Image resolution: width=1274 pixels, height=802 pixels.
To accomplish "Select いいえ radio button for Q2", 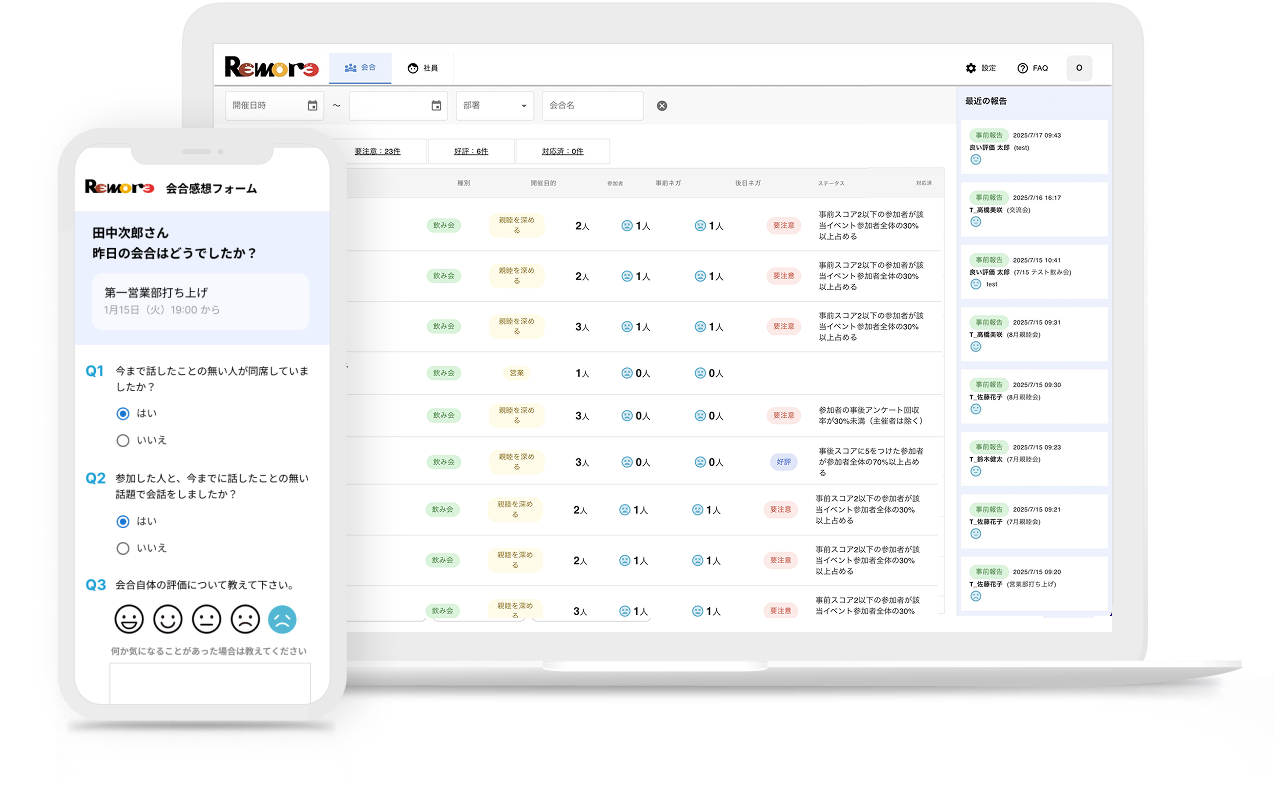I will point(123,548).
